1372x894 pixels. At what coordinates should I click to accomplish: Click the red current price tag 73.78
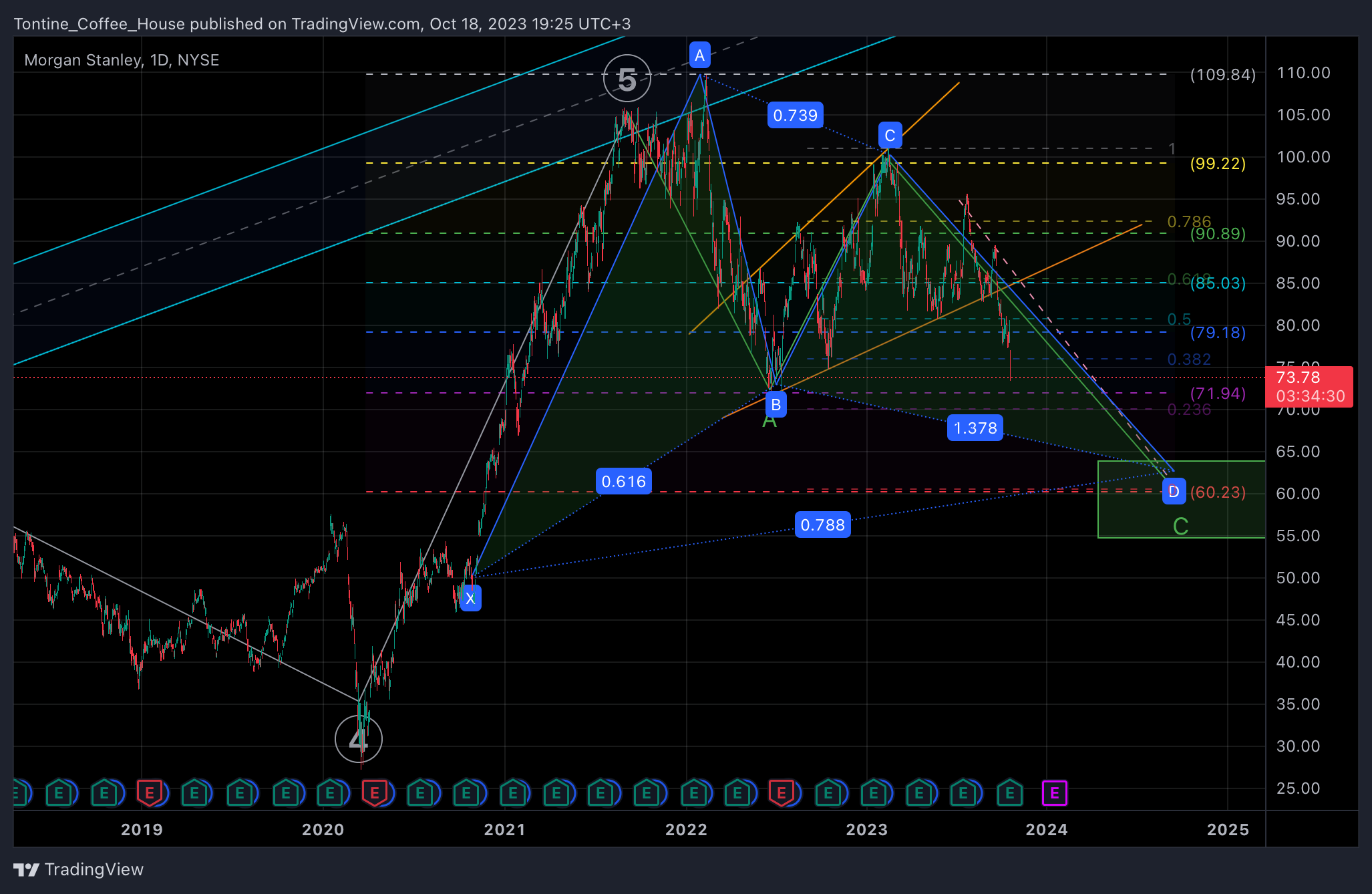pyautogui.click(x=1309, y=386)
